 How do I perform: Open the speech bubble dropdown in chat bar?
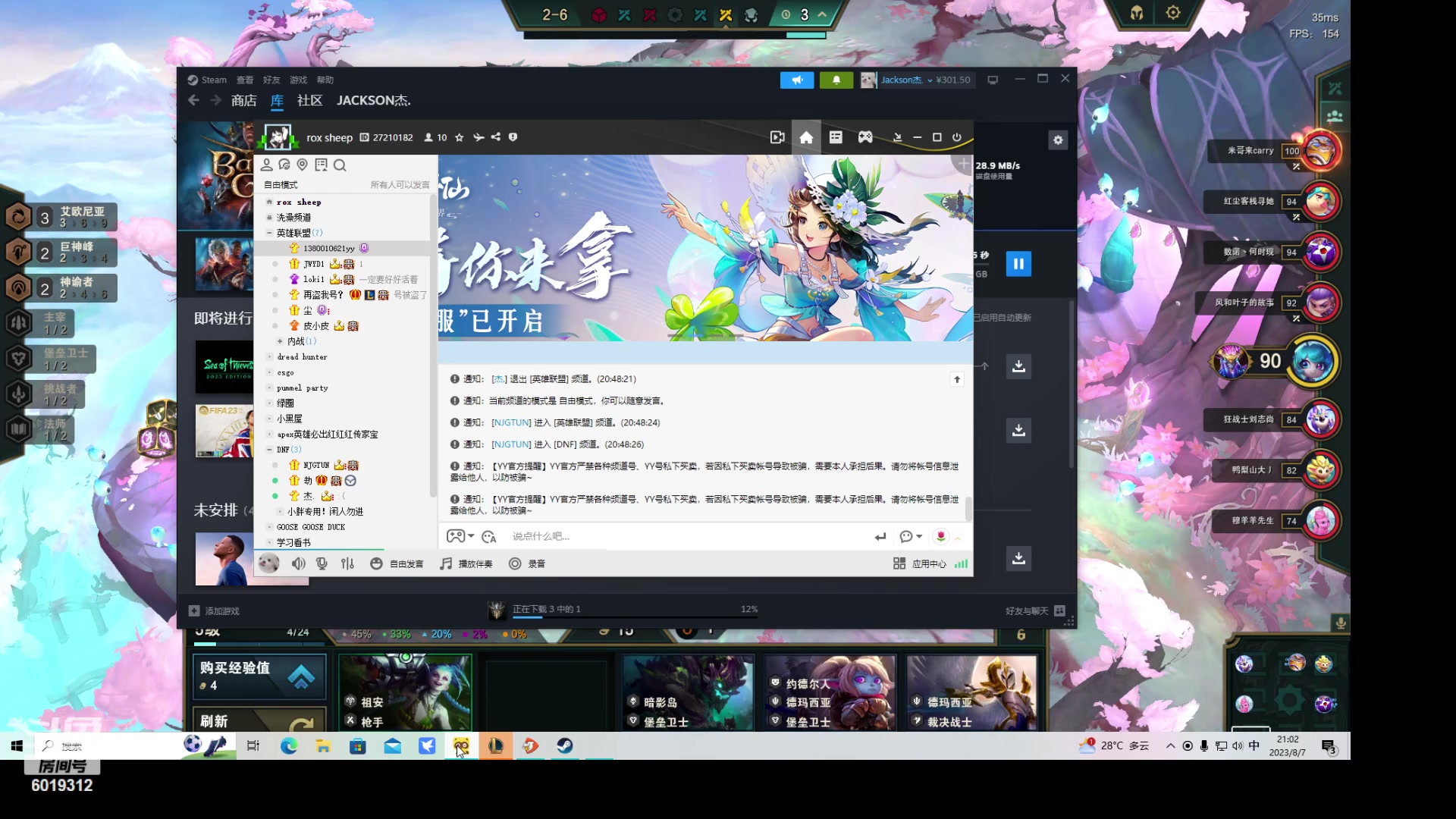point(911,537)
